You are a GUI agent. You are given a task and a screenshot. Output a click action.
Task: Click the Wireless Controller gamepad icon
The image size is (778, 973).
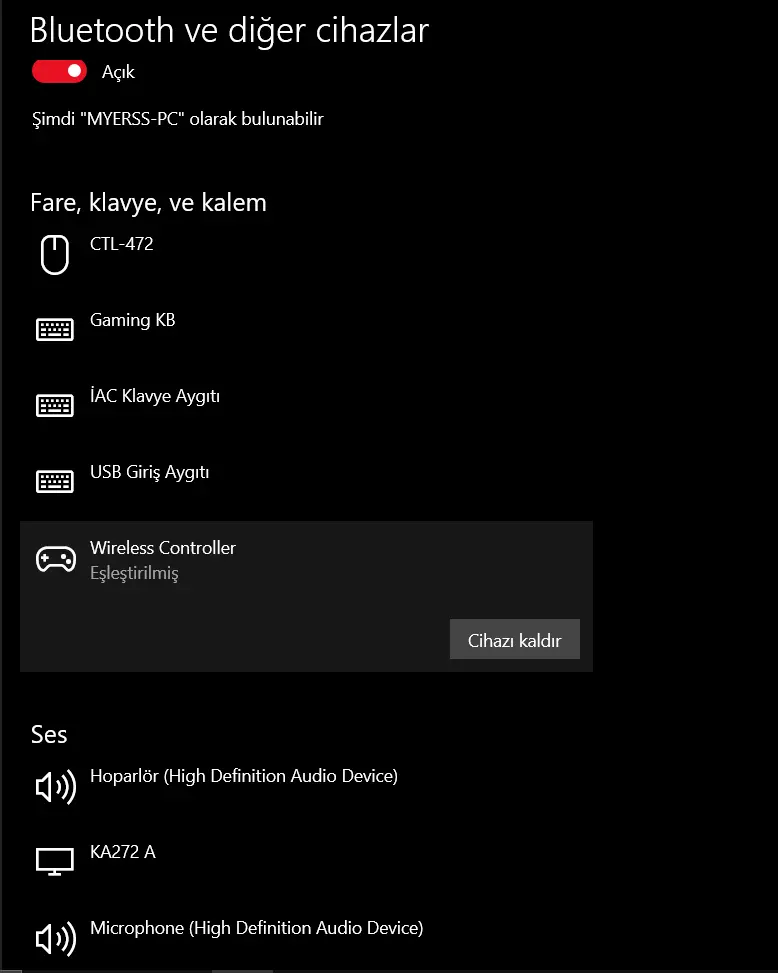point(56,559)
